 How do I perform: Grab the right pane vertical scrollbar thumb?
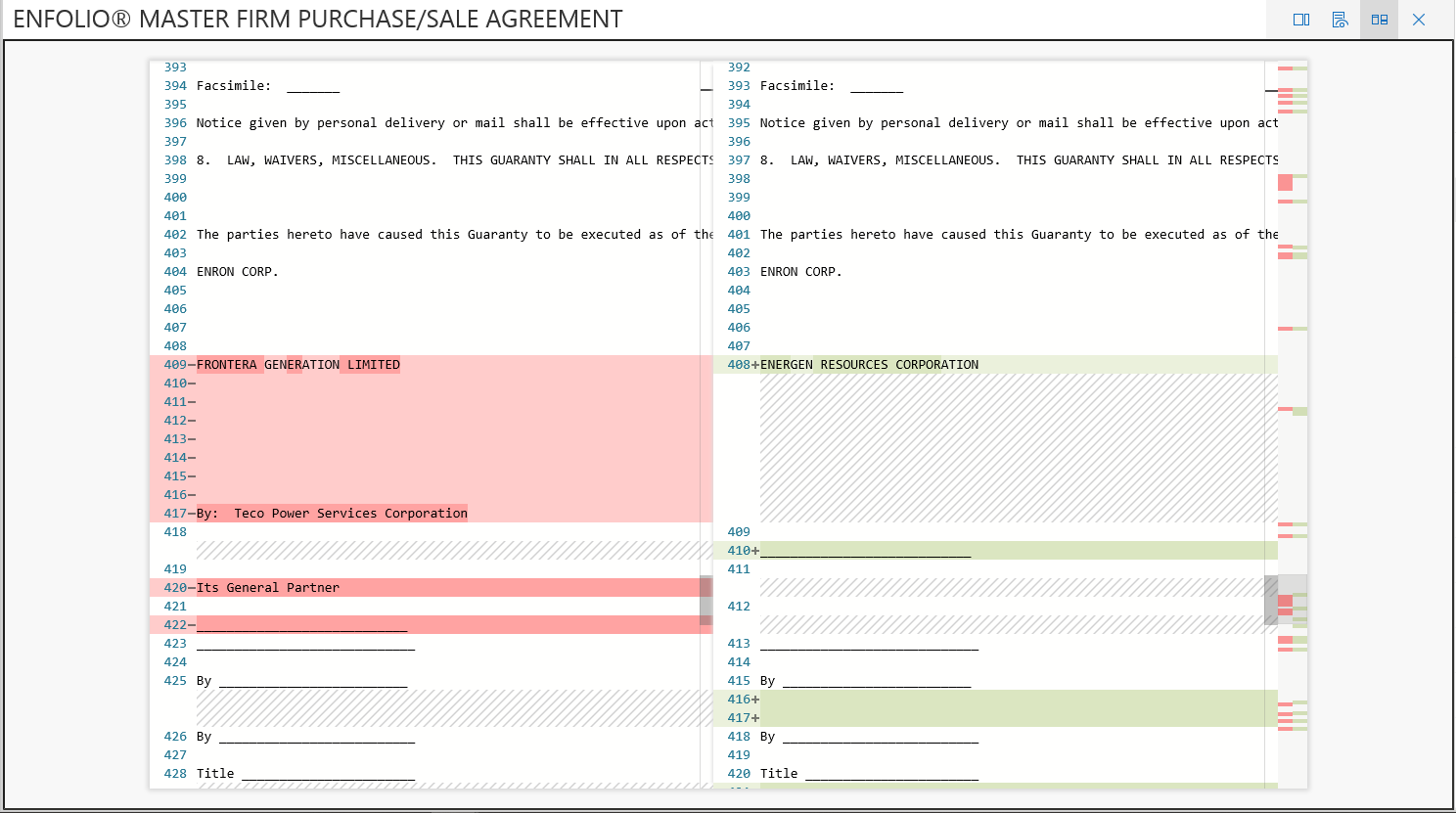click(x=1271, y=600)
